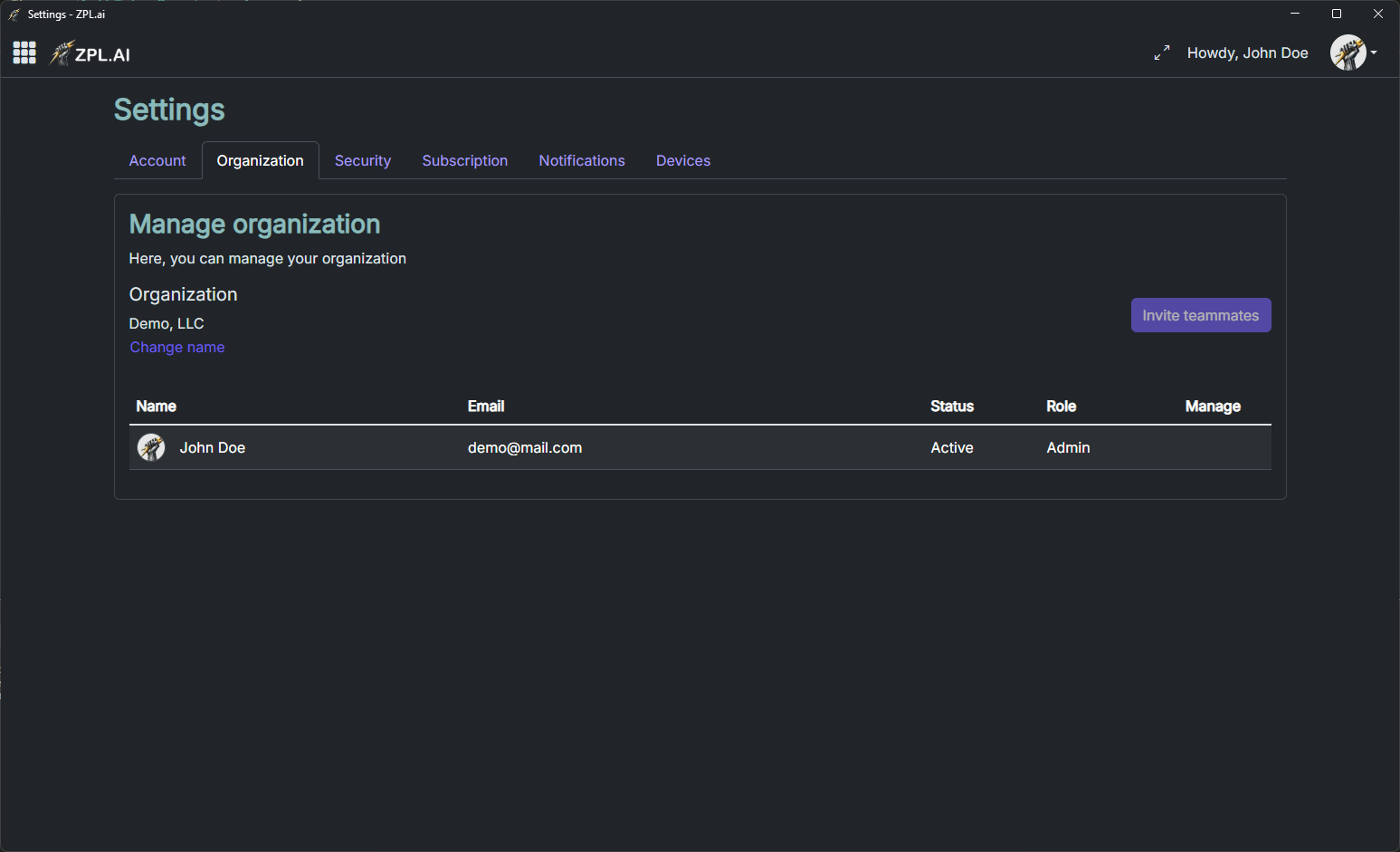The image size is (1400, 852).
Task: Toggle fullscreen with the expand arrows icon
Action: (x=1162, y=53)
